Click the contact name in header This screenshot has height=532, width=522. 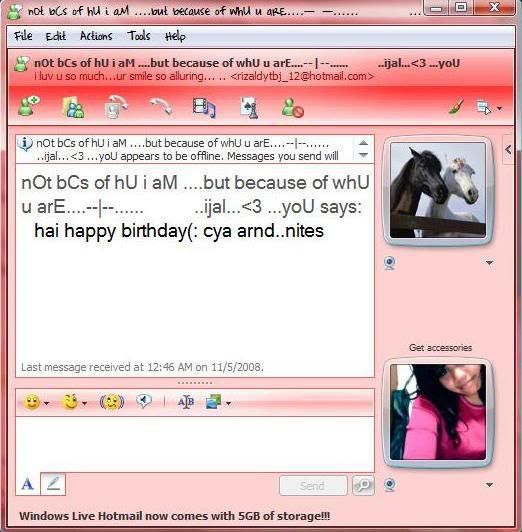[x=247, y=63]
